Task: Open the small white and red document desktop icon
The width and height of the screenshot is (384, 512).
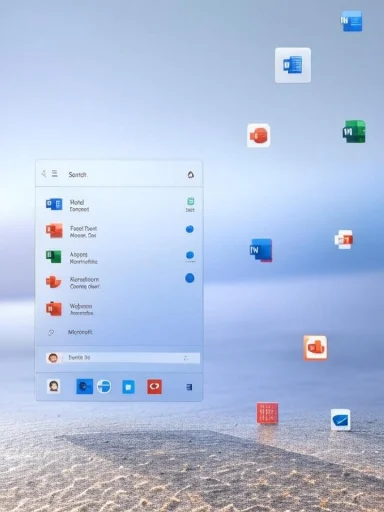Action: pyautogui.click(x=344, y=239)
